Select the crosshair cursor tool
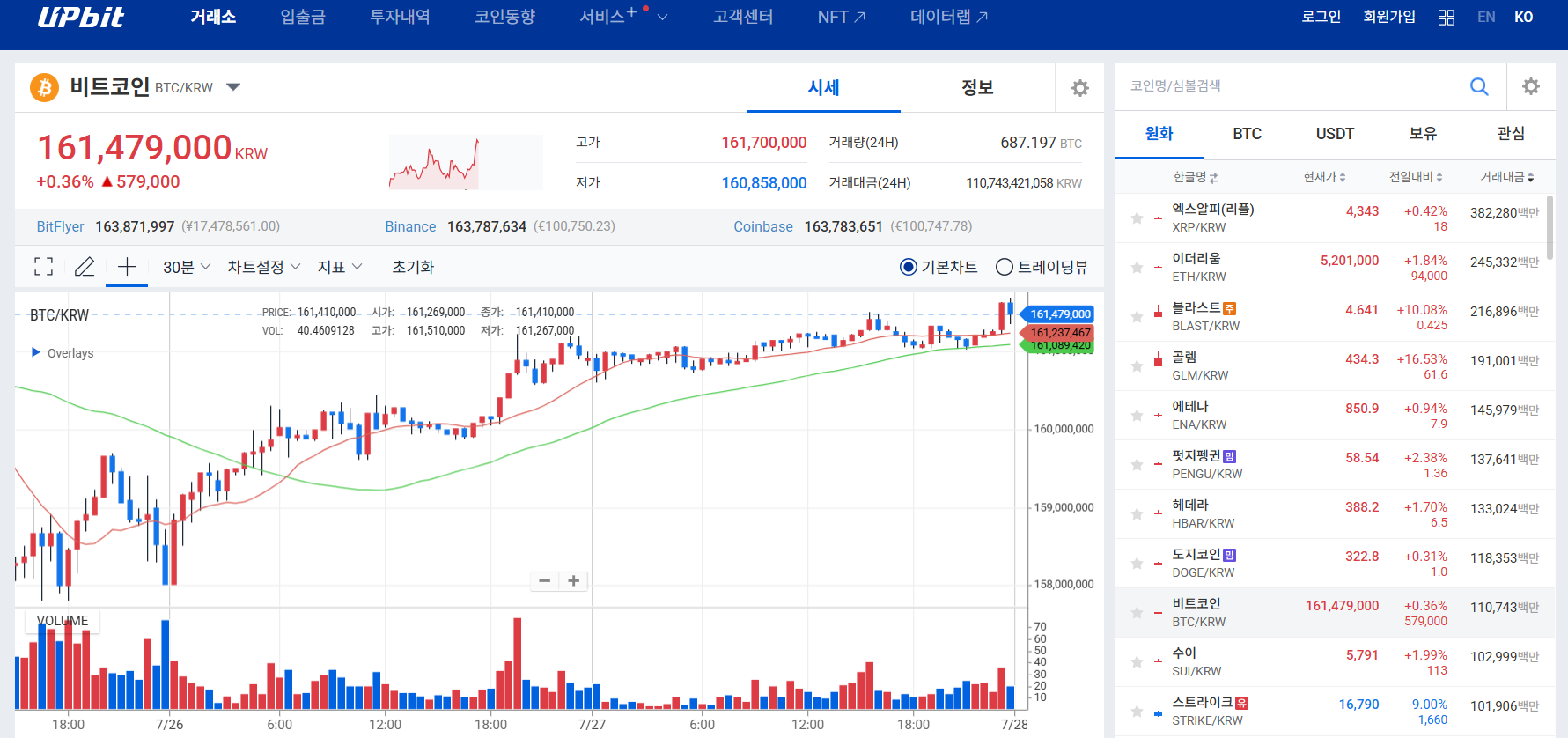This screenshot has height=738, width=1568. (127, 267)
